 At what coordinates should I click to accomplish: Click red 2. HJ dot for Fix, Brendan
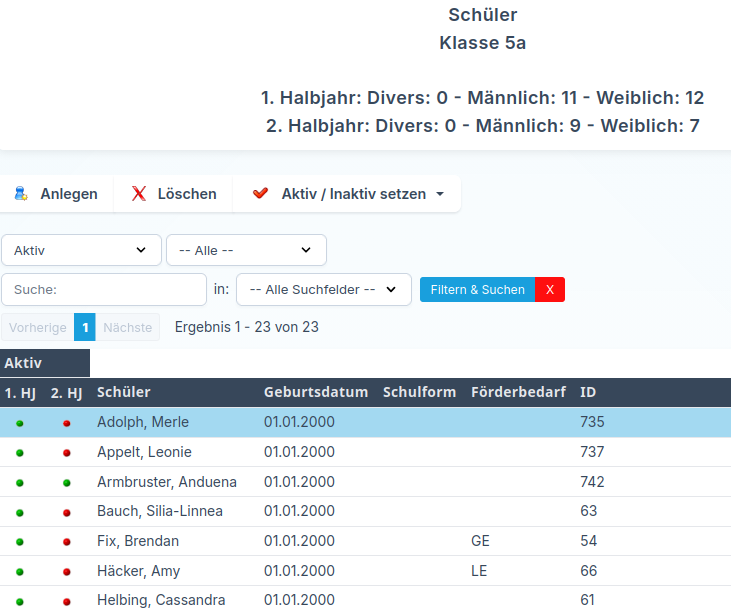[x=67, y=542]
